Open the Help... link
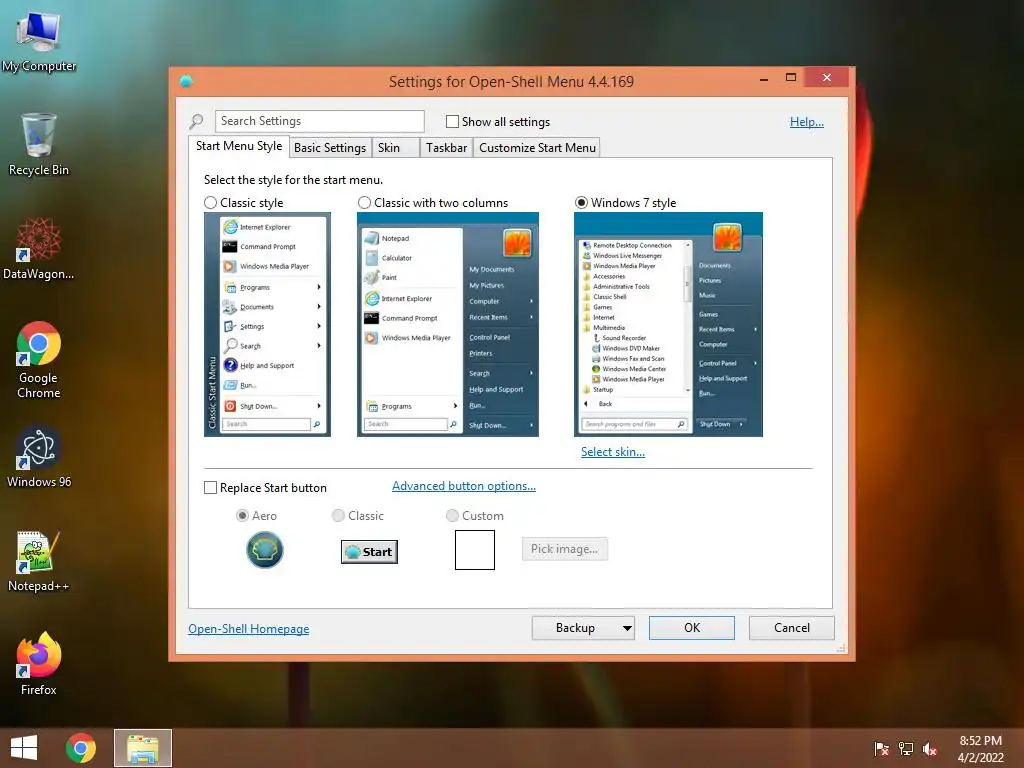1024x768 pixels. point(807,122)
